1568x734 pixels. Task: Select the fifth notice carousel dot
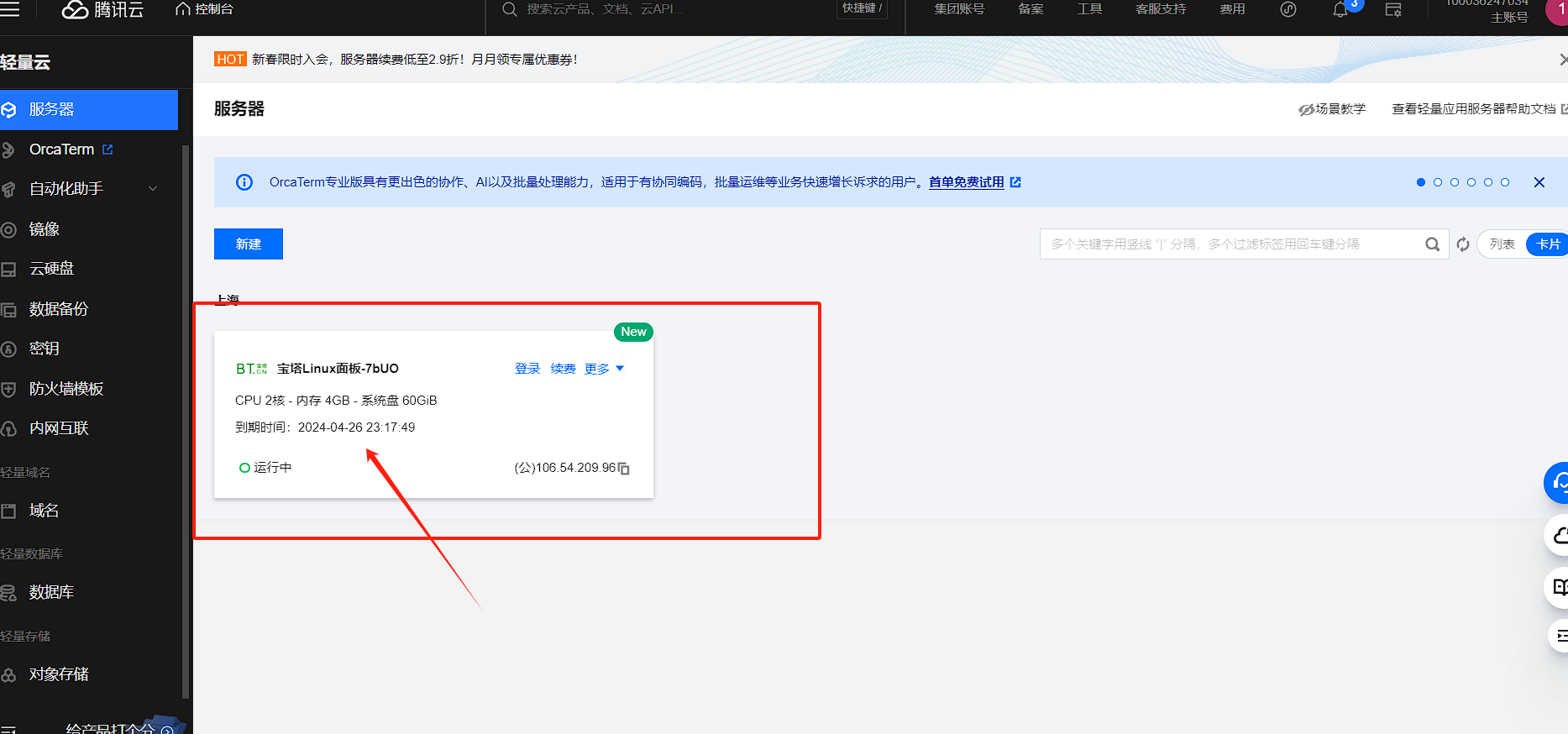(1488, 182)
